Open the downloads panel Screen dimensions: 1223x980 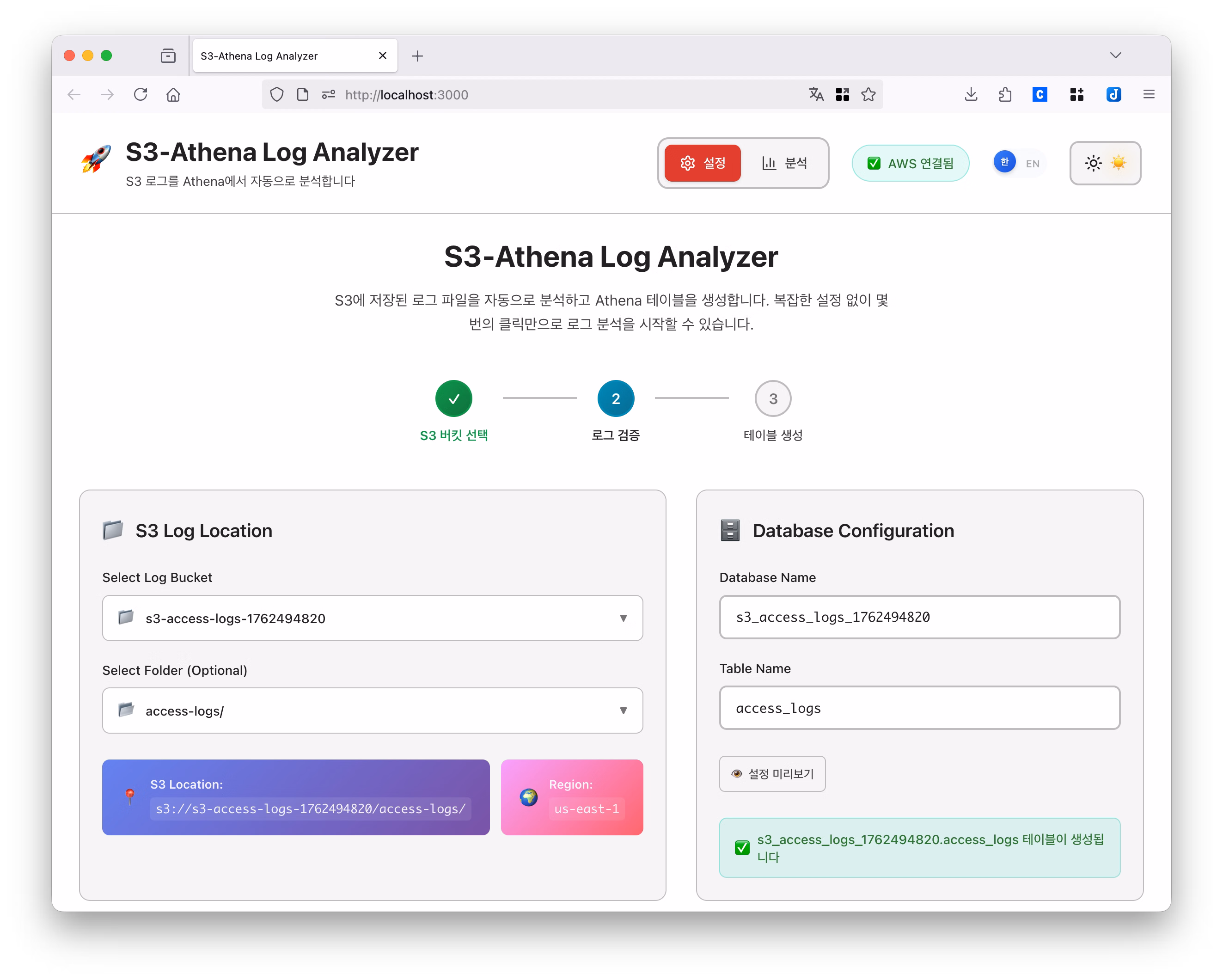pos(971,94)
